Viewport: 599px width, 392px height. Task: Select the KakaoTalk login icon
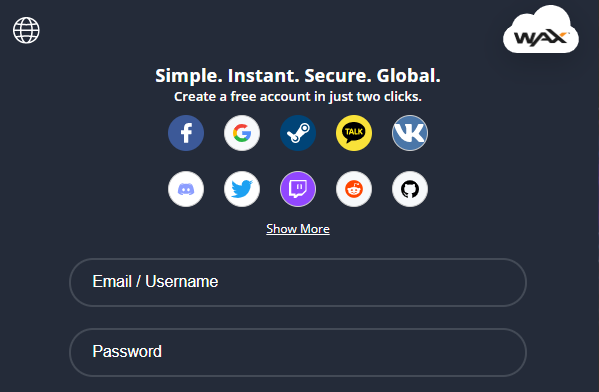pyautogui.click(x=354, y=133)
